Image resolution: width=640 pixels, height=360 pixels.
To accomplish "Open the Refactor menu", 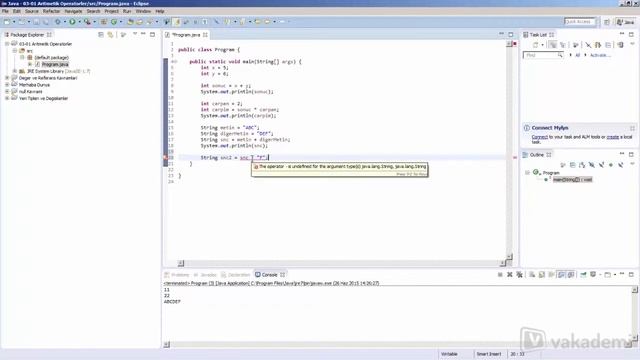I will pos(51,11).
